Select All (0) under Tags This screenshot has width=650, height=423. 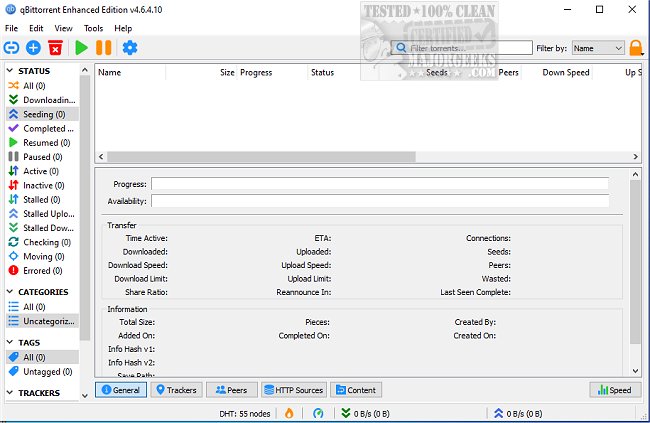coord(42,357)
